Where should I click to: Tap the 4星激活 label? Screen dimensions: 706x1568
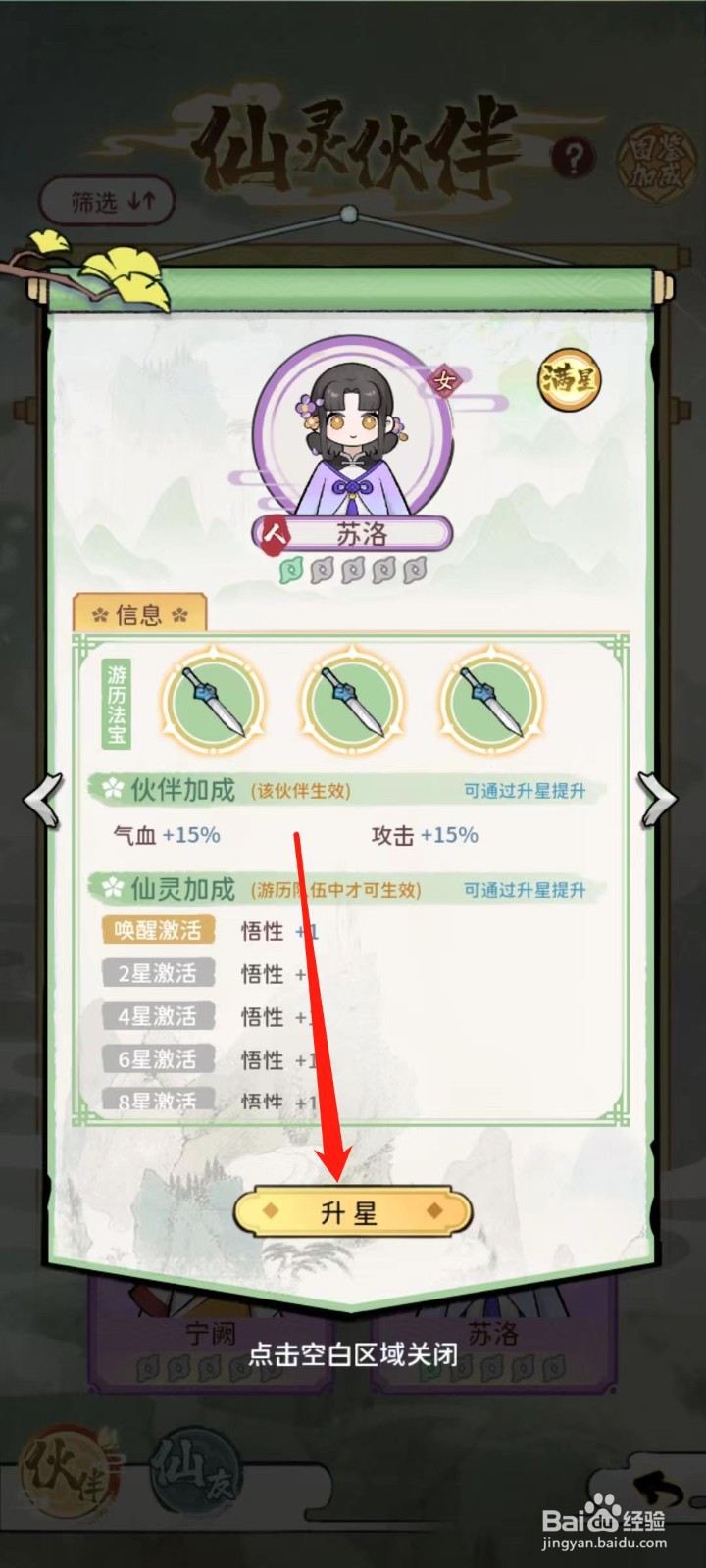click(158, 1016)
